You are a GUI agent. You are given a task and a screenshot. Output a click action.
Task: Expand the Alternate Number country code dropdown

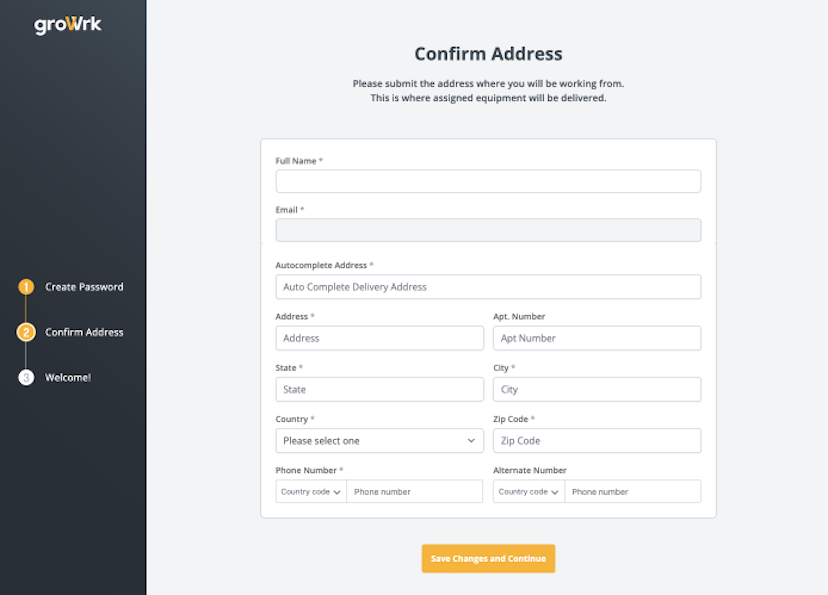pos(528,492)
